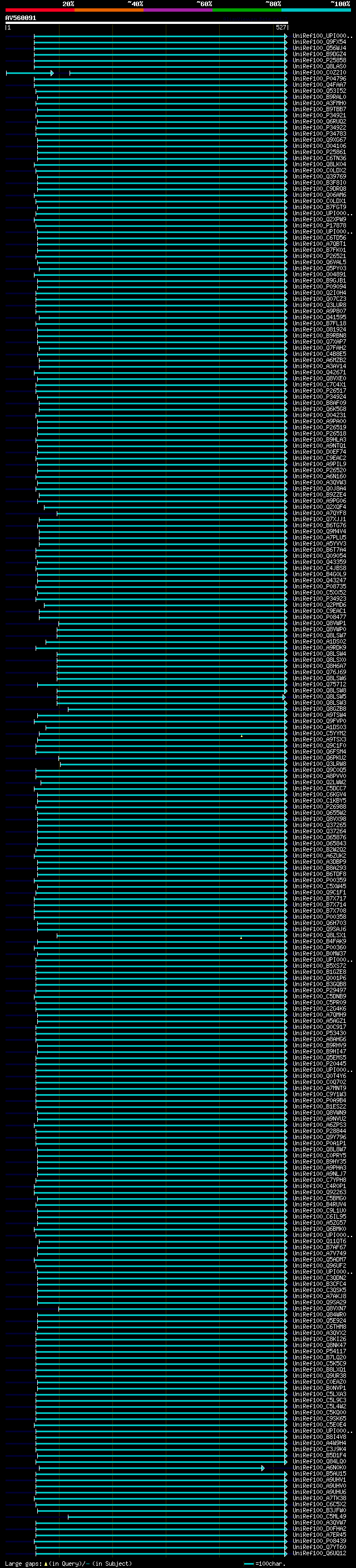The image size is (356, 1568).
Task: Click the end position label 527
Action: tap(280, 27)
